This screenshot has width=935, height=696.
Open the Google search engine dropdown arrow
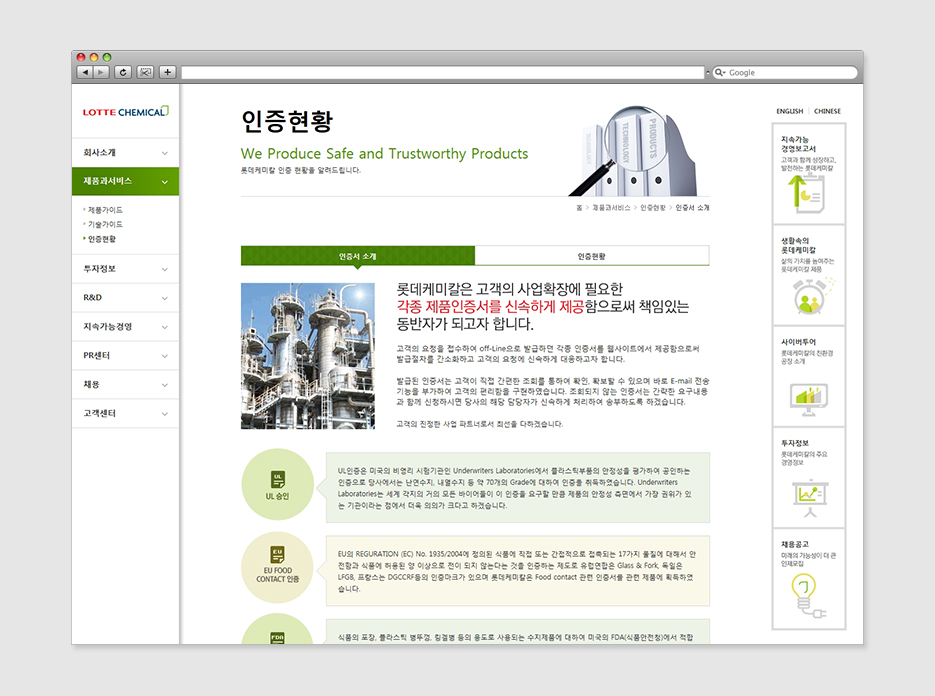click(x=725, y=73)
